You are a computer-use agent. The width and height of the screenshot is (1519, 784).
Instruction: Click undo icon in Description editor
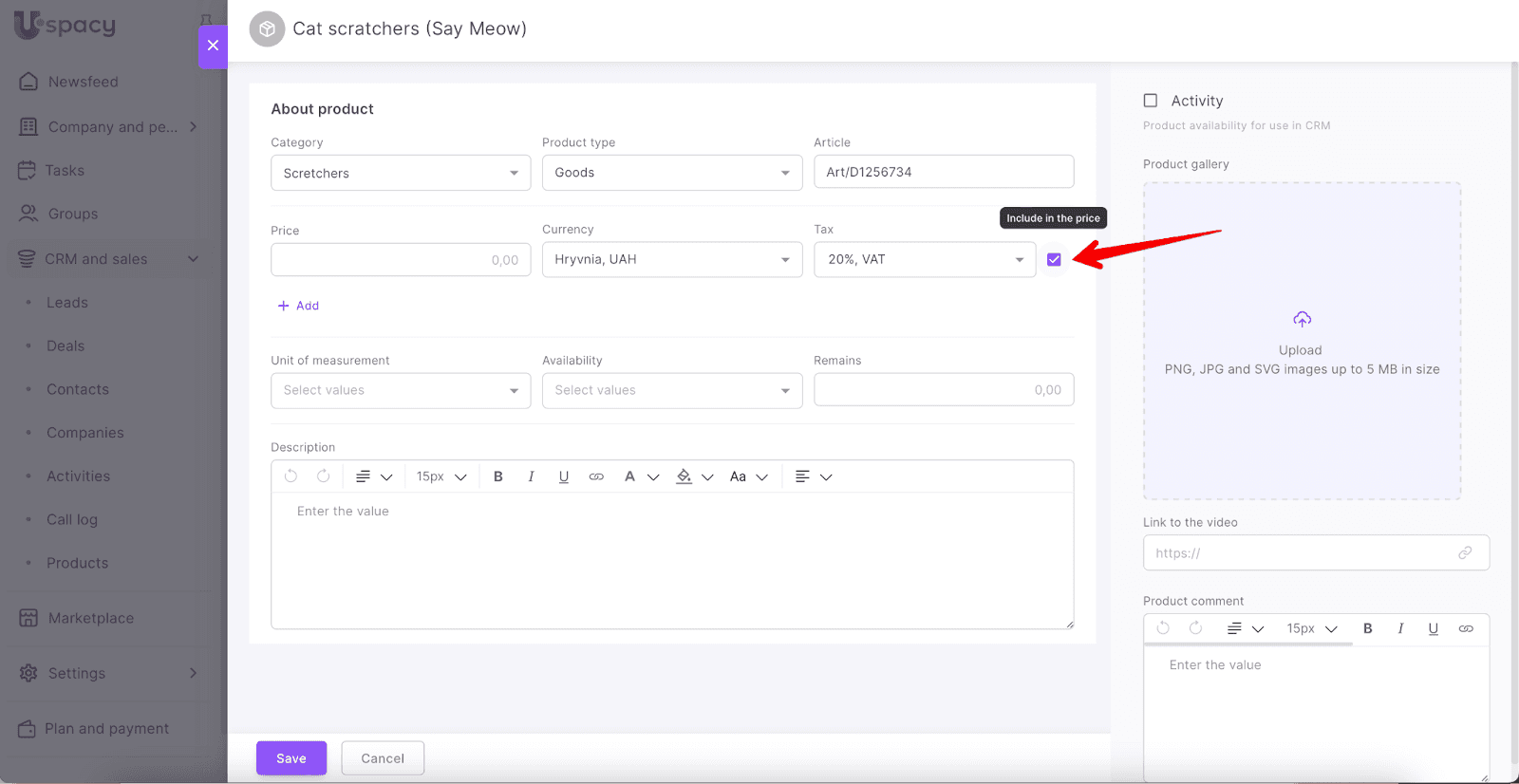coord(291,476)
